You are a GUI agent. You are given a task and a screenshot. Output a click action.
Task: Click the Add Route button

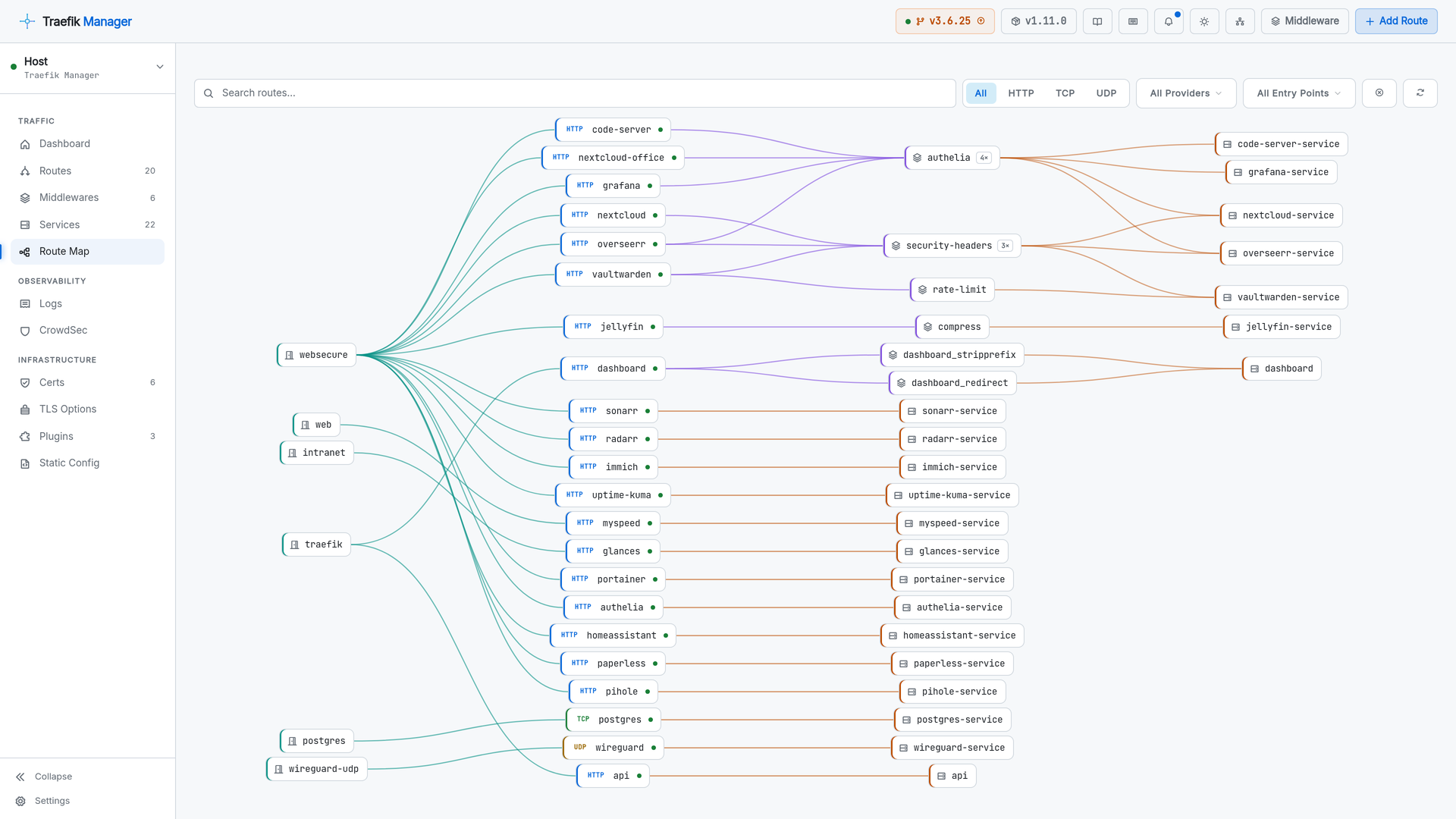(1396, 21)
